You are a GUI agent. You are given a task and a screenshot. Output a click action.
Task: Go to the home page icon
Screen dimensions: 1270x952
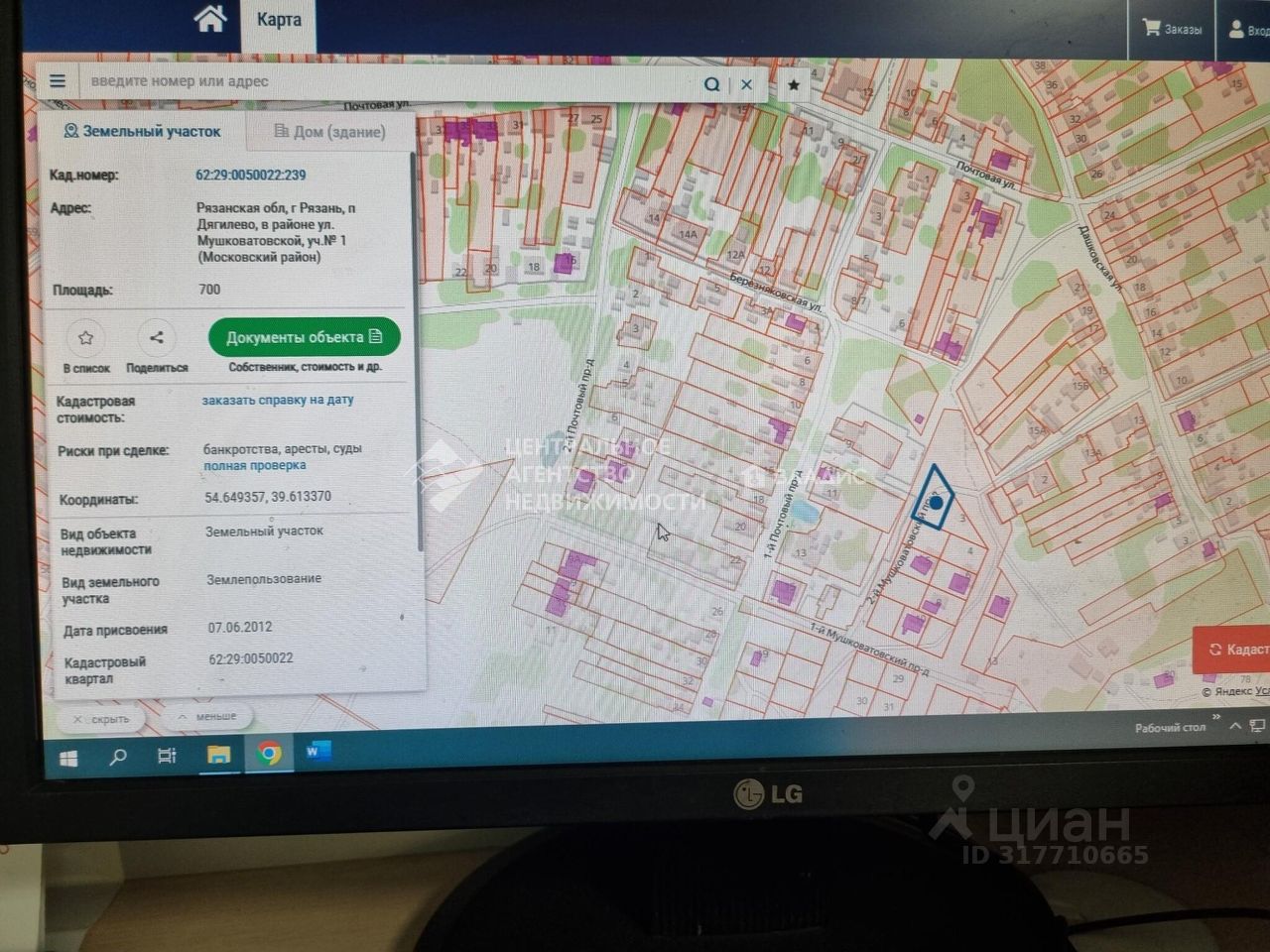(210, 19)
